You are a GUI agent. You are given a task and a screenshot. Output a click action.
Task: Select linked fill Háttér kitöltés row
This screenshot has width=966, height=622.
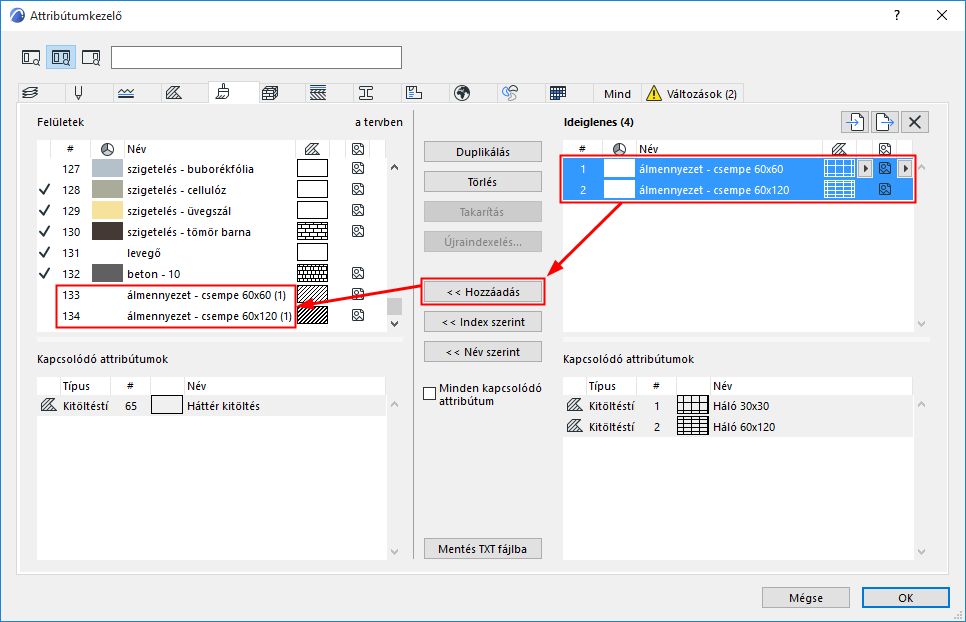[x=211, y=406]
